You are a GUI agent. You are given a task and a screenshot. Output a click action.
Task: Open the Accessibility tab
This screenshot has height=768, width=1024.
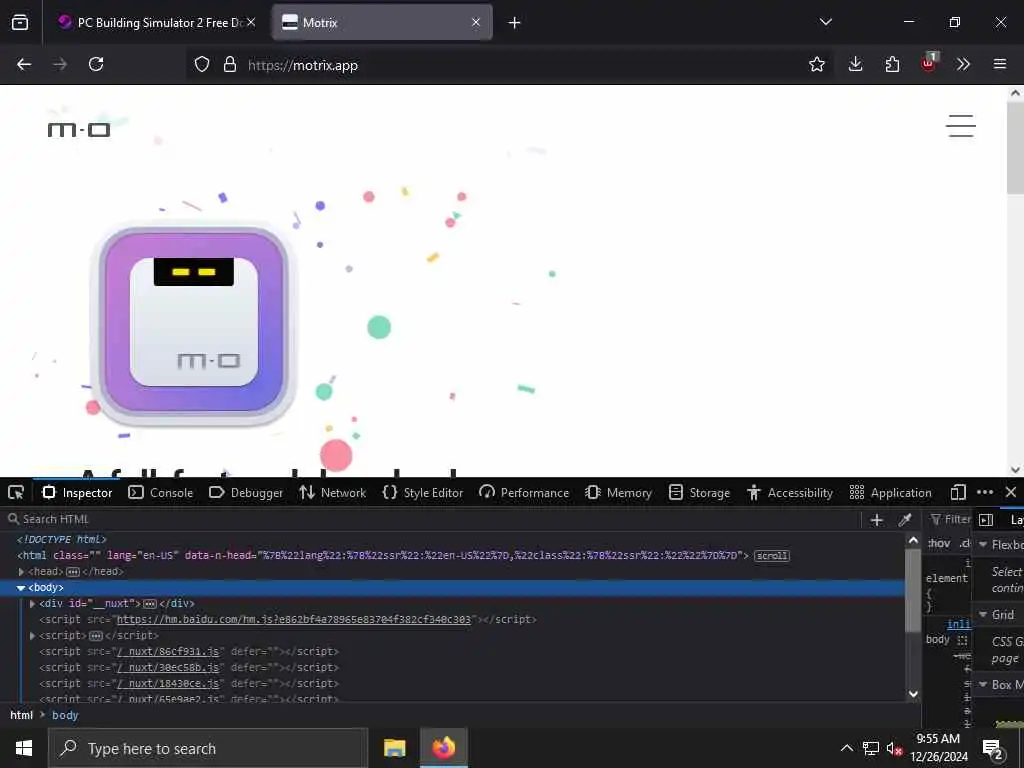tap(790, 492)
